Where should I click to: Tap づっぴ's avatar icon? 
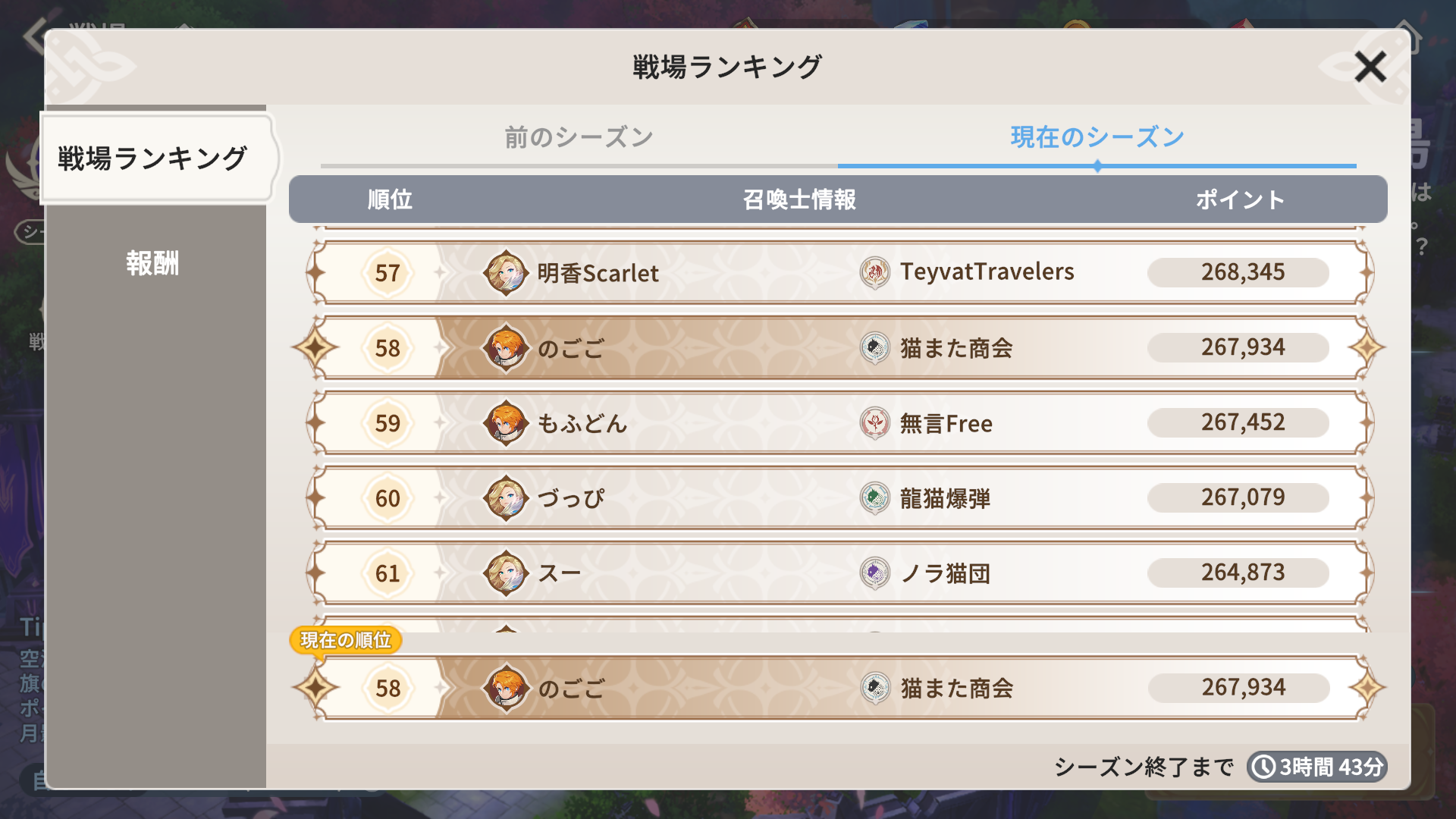coord(506,497)
